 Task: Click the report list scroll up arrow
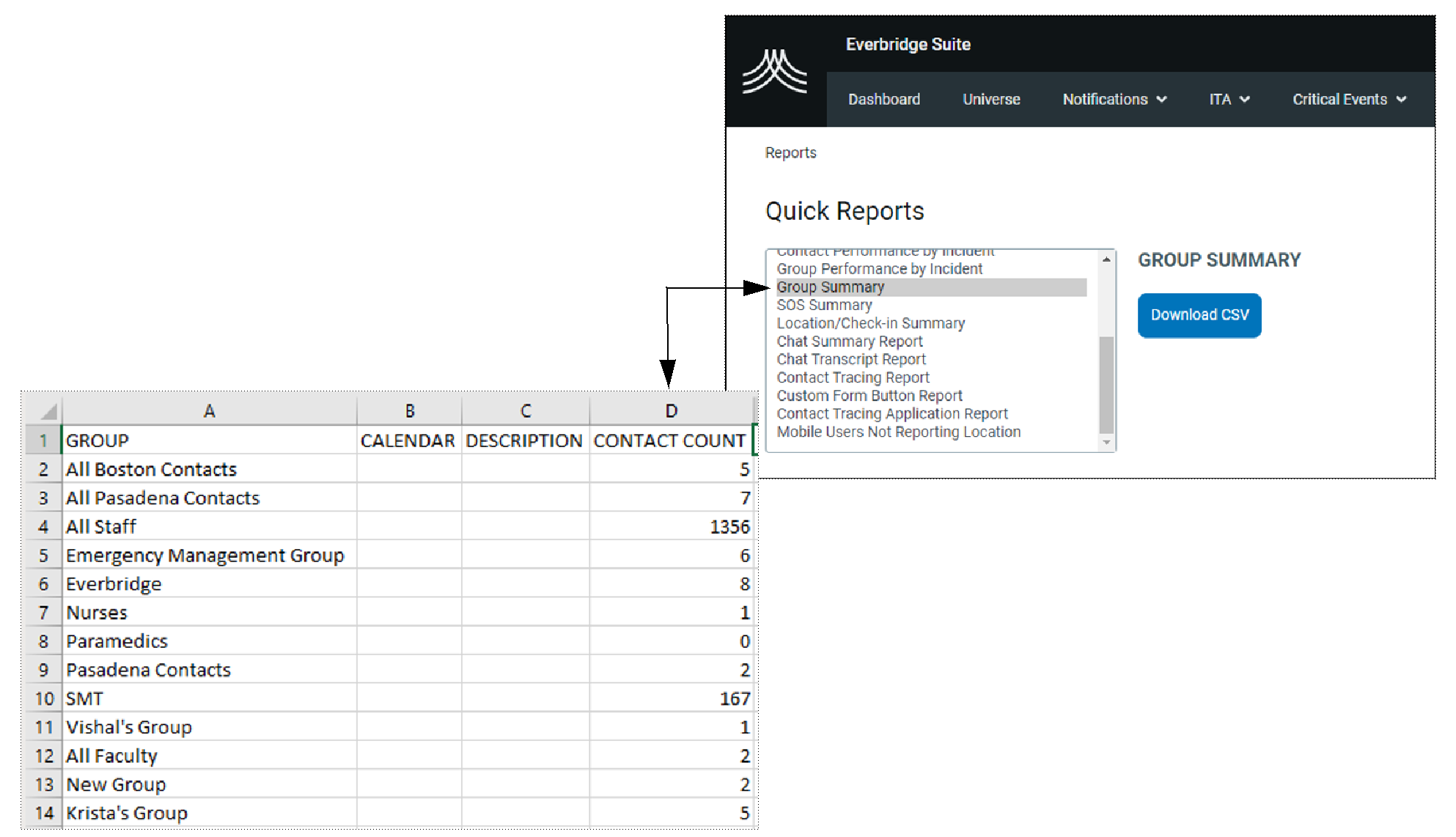1106,259
